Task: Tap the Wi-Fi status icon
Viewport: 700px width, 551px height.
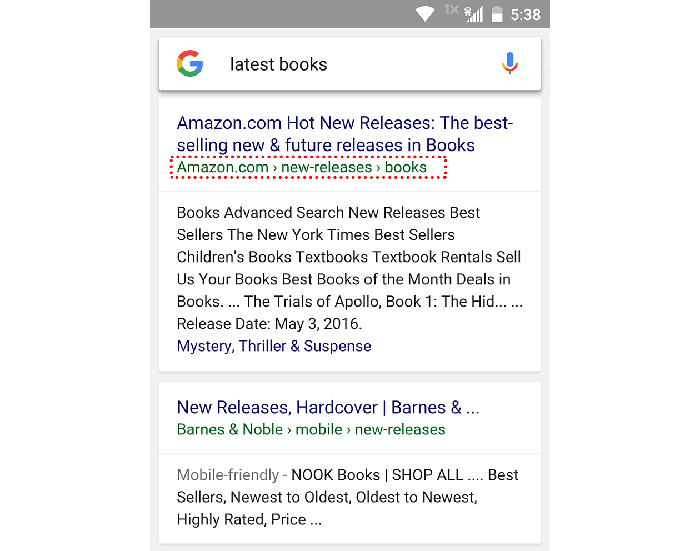Action: pos(426,14)
